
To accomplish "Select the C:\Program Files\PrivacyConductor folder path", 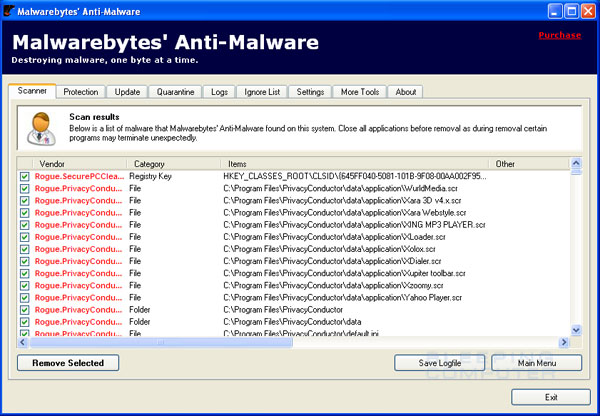I will coord(283,310).
